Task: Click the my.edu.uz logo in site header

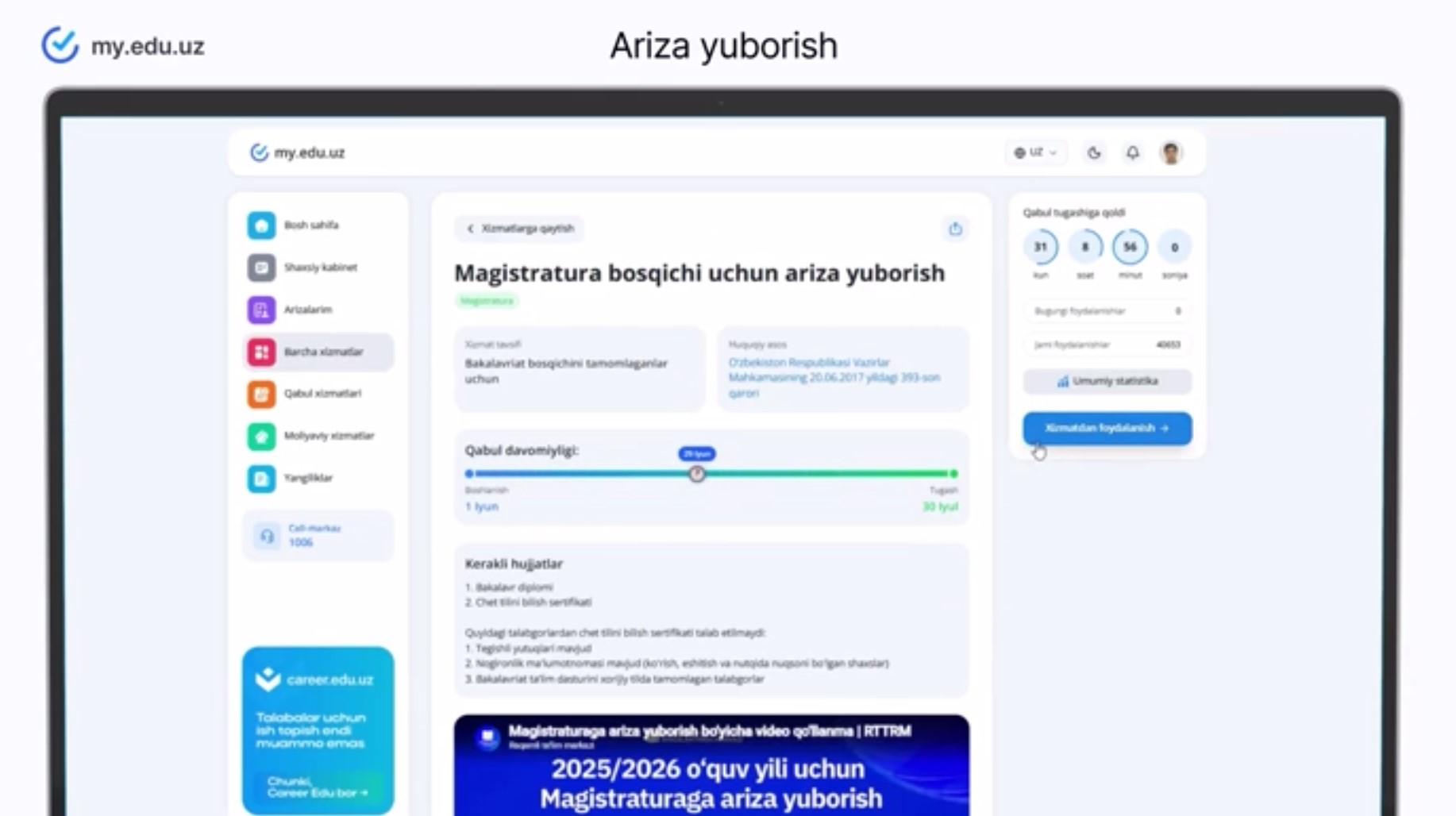Action: pyautogui.click(x=297, y=152)
